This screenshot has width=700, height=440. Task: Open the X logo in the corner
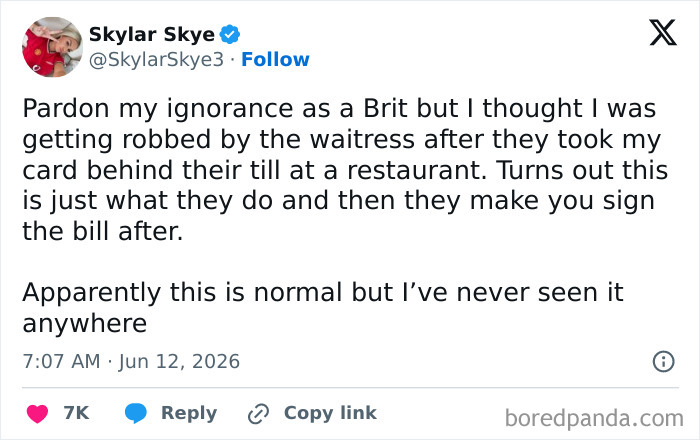(x=663, y=33)
